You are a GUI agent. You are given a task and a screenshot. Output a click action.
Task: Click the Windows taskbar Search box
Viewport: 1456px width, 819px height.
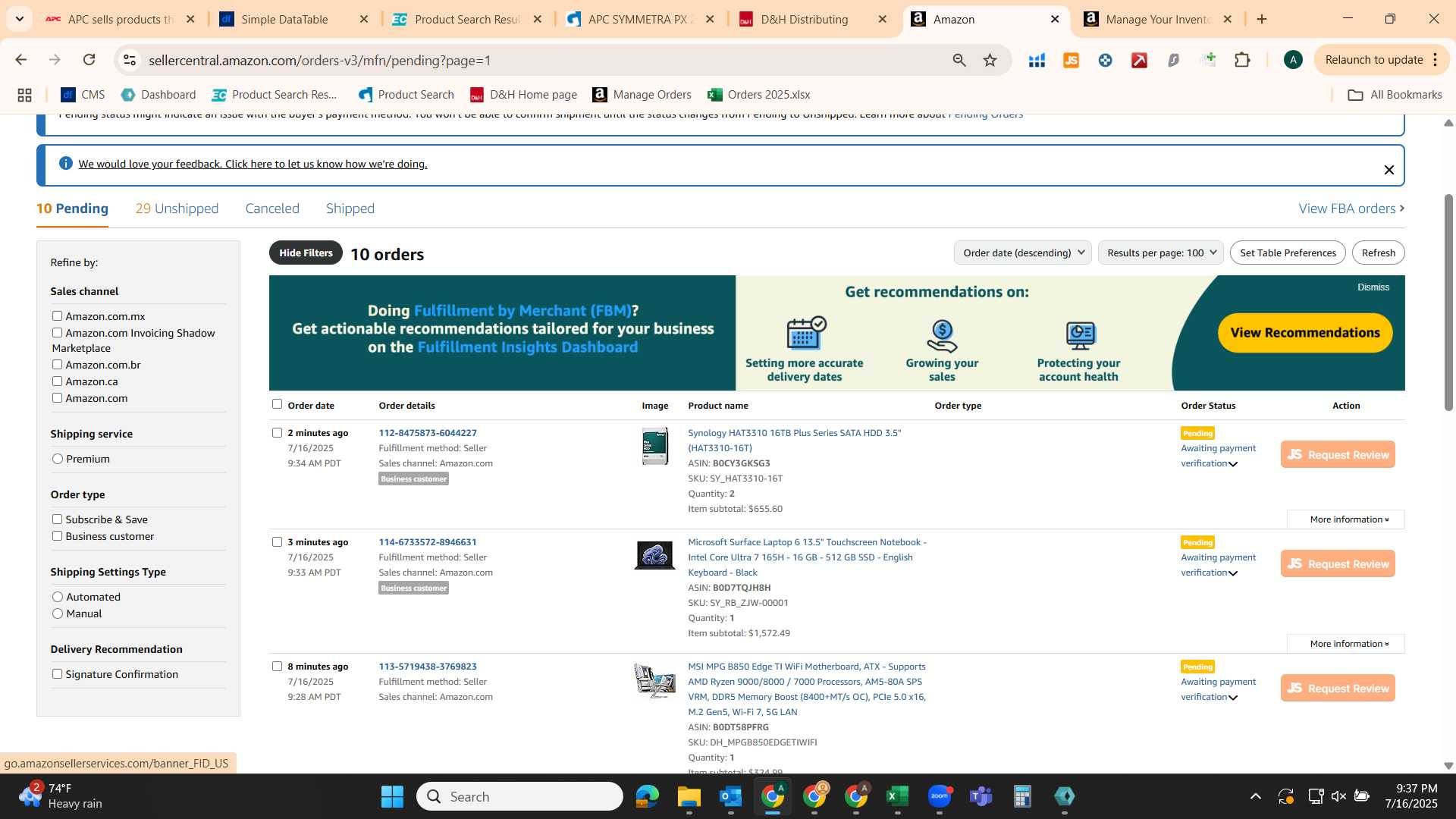point(519,796)
